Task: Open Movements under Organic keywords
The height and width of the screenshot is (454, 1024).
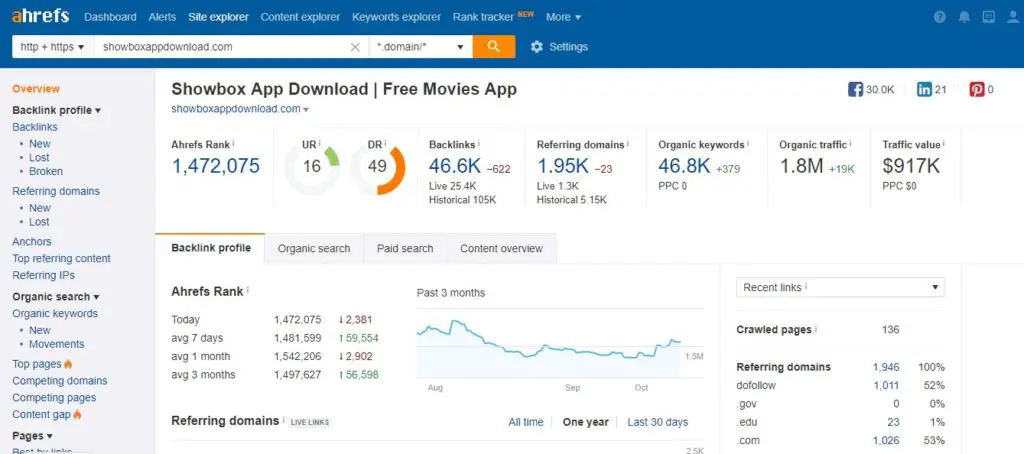Action: 57,344
